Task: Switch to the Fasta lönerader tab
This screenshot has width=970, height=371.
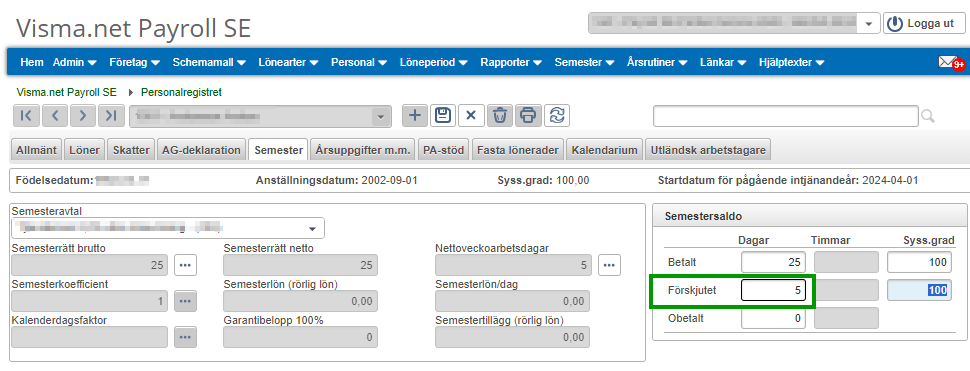Action: pyautogui.click(x=517, y=150)
